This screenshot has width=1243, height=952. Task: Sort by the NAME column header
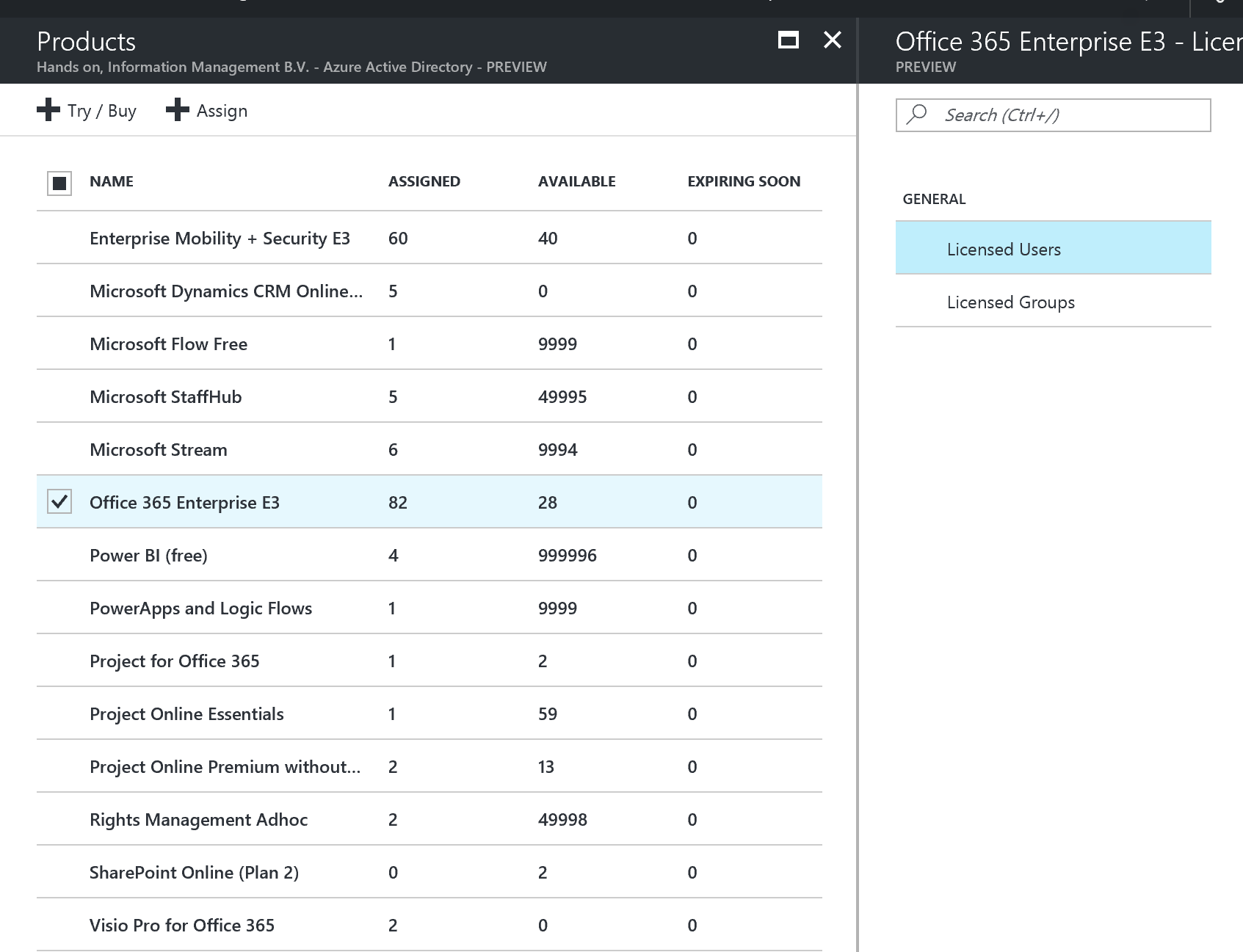112,182
